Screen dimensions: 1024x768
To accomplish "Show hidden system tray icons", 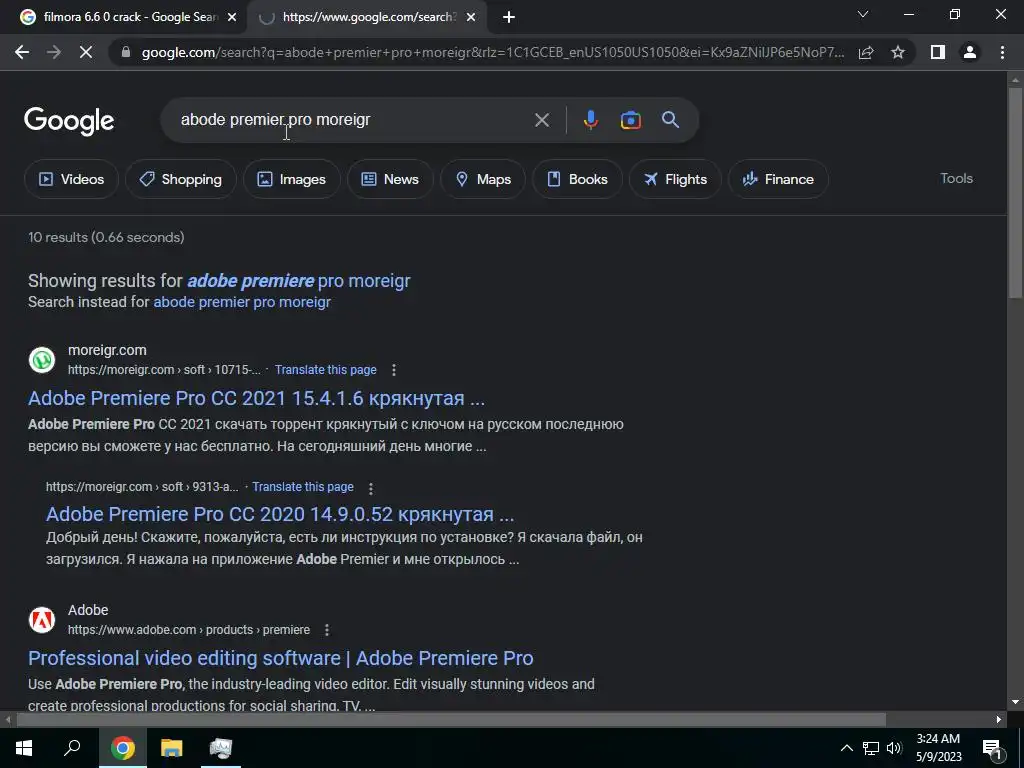I will coord(846,748).
